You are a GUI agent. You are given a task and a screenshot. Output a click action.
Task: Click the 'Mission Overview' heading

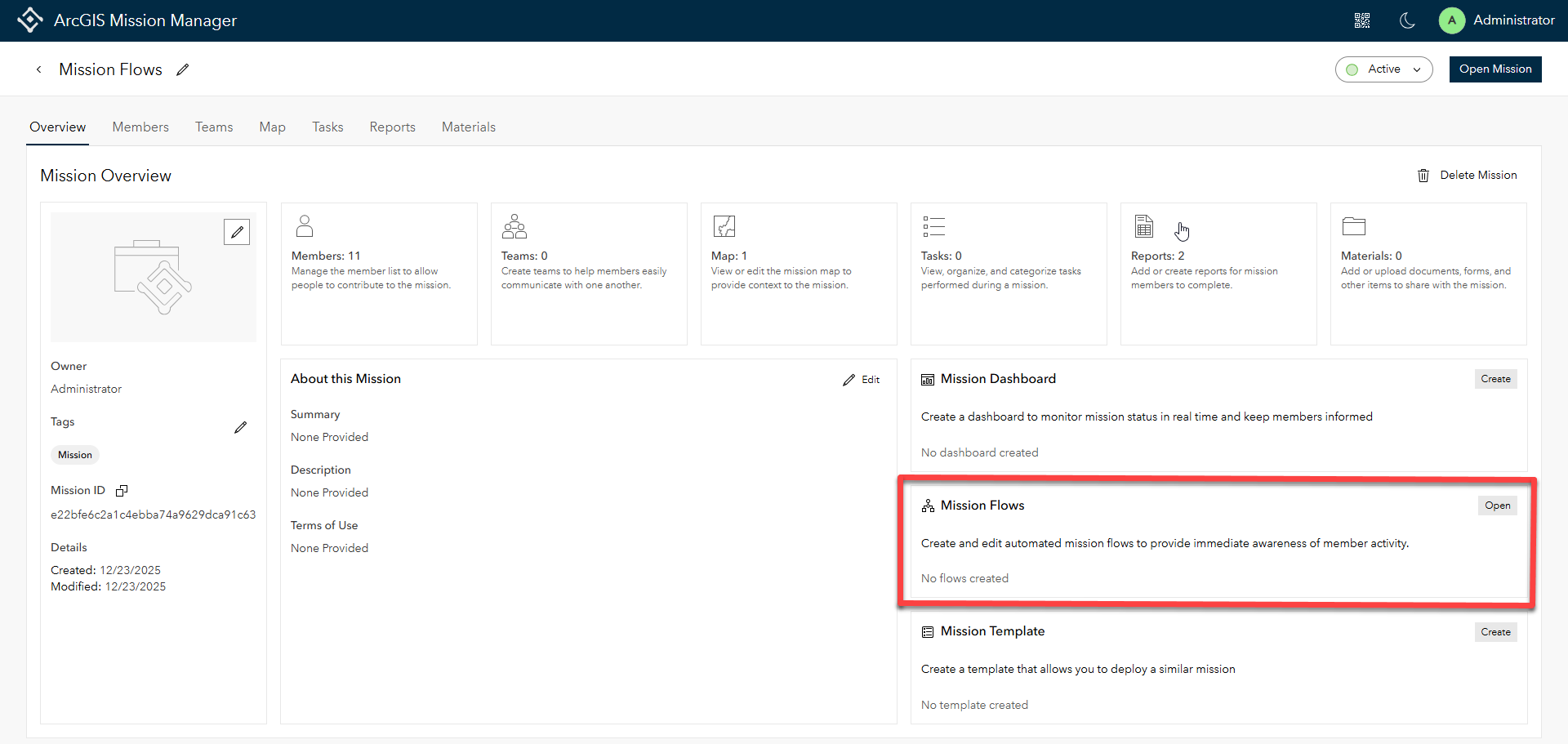[x=106, y=176]
